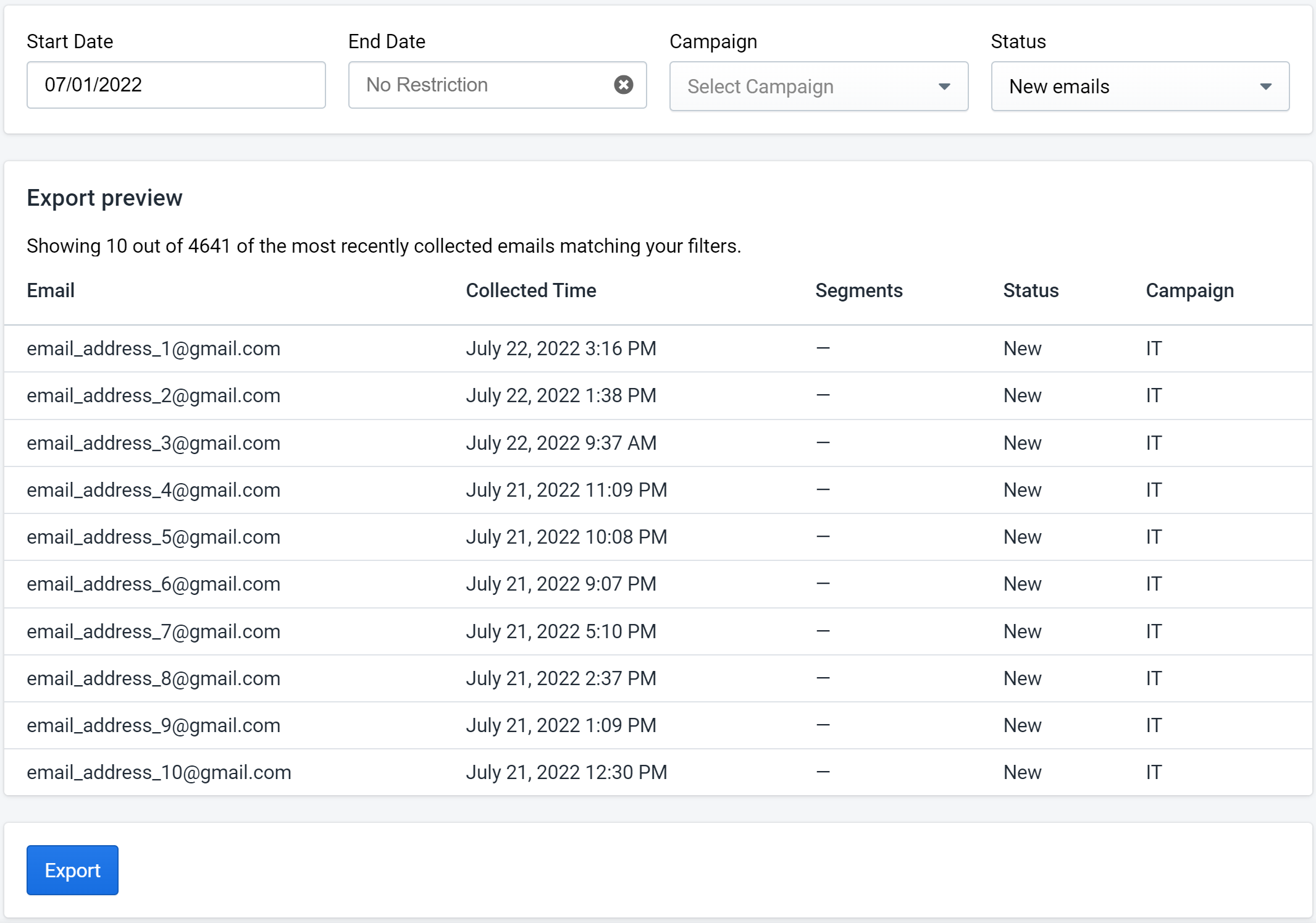This screenshot has height=923, width=1316.
Task: Select email_address_10@gmail.com cell
Action: click(159, 772)
